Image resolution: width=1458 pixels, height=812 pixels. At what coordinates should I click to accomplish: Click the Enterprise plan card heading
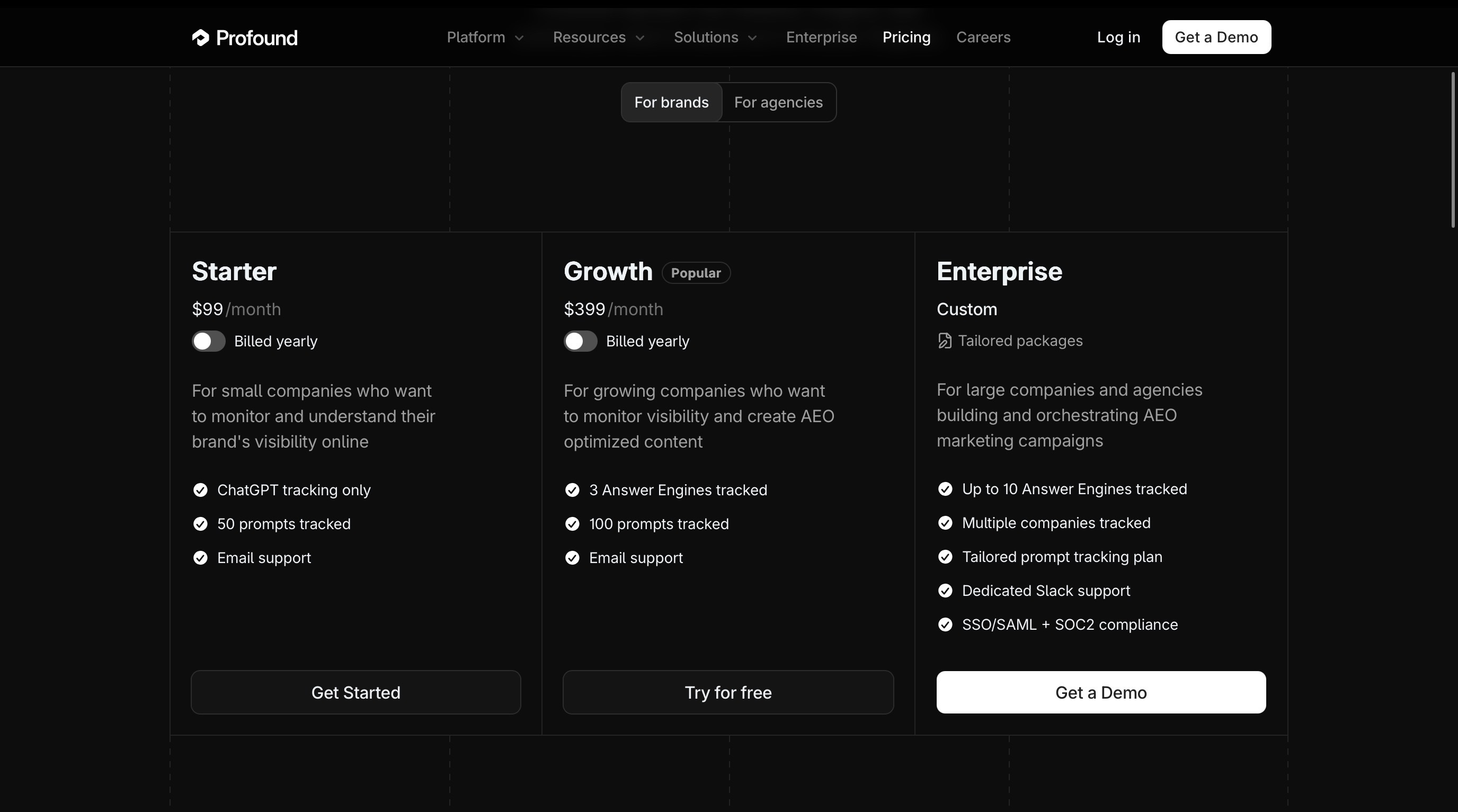[x=999, y=272]
